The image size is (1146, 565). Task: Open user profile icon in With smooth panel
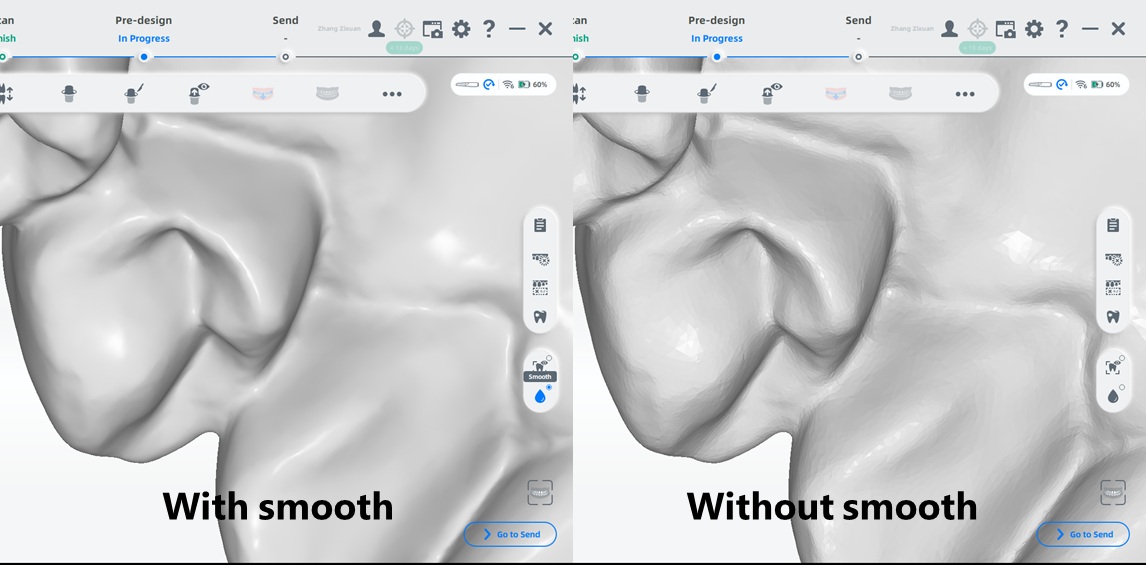(376, 29)
